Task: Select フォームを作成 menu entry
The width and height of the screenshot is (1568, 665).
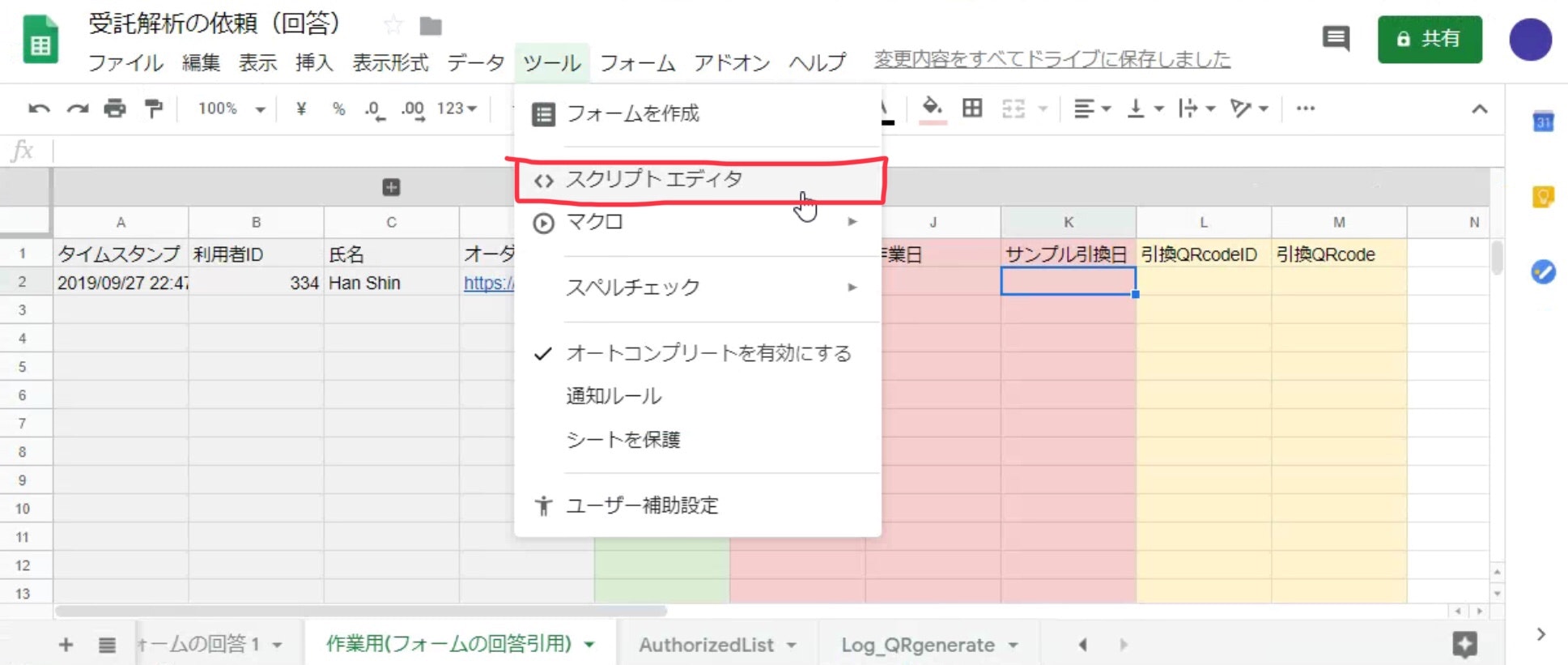Action: [697, 113]
